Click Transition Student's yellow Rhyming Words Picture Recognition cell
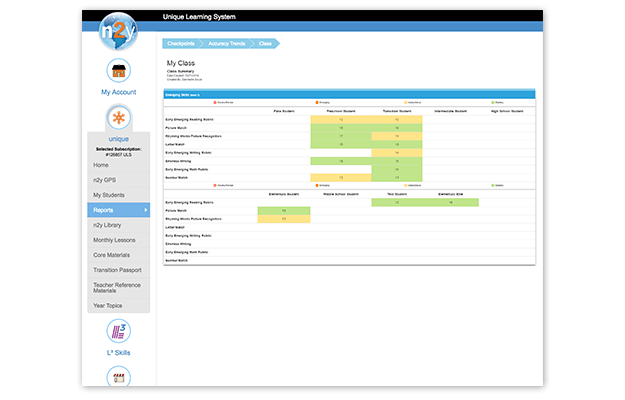Screen dimensions: 625x400 [x=397, y=136]
